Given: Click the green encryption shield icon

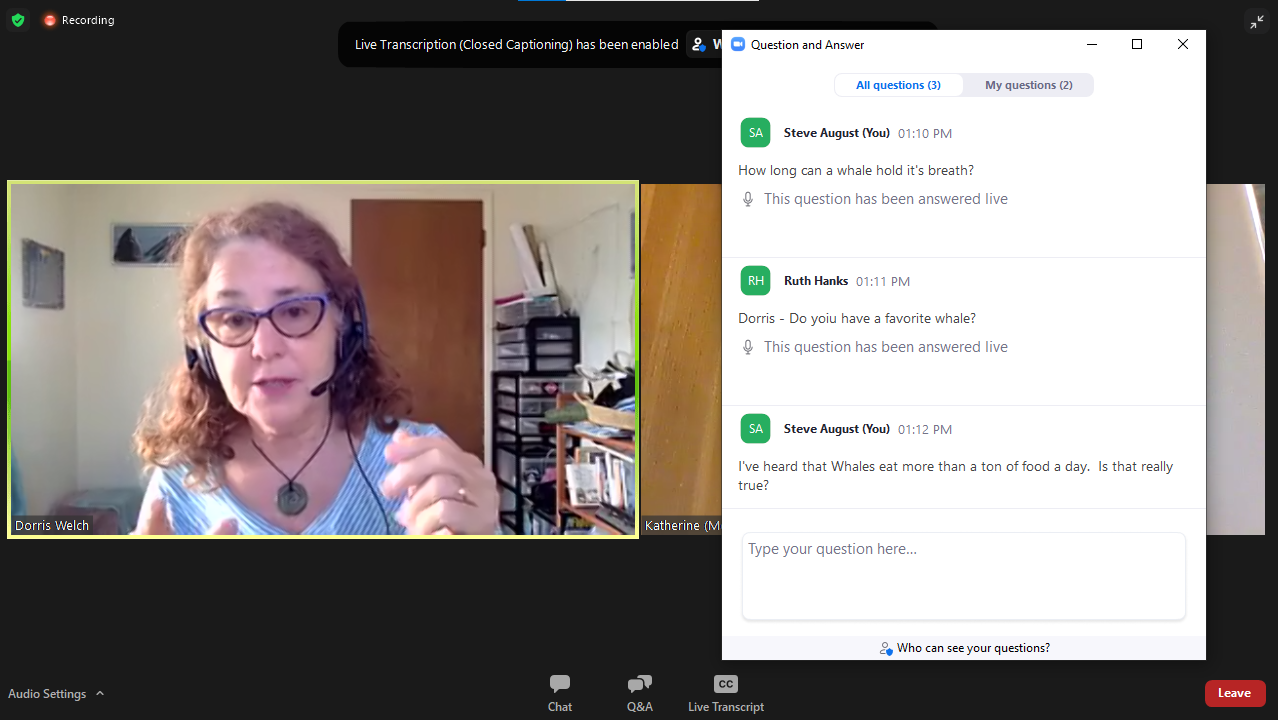Looking at the screenshot, I should (17, 20).
